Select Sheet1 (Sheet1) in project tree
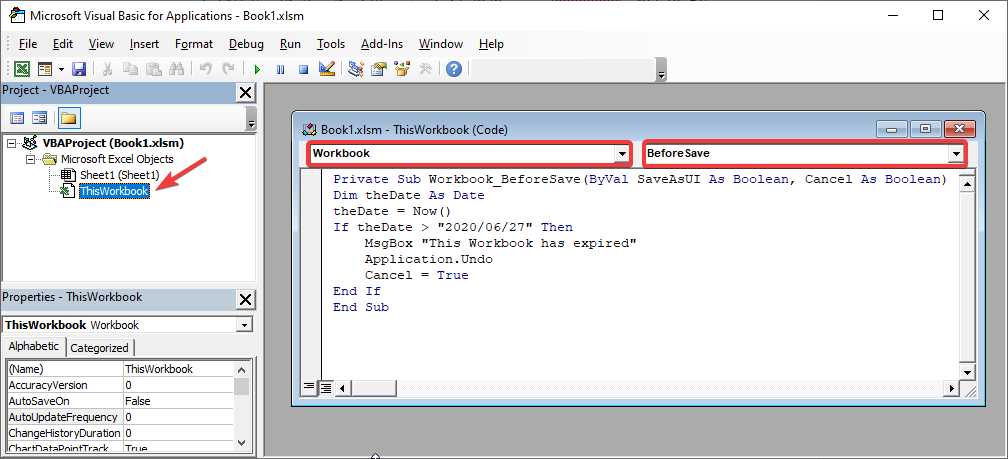 coord(120,175)
